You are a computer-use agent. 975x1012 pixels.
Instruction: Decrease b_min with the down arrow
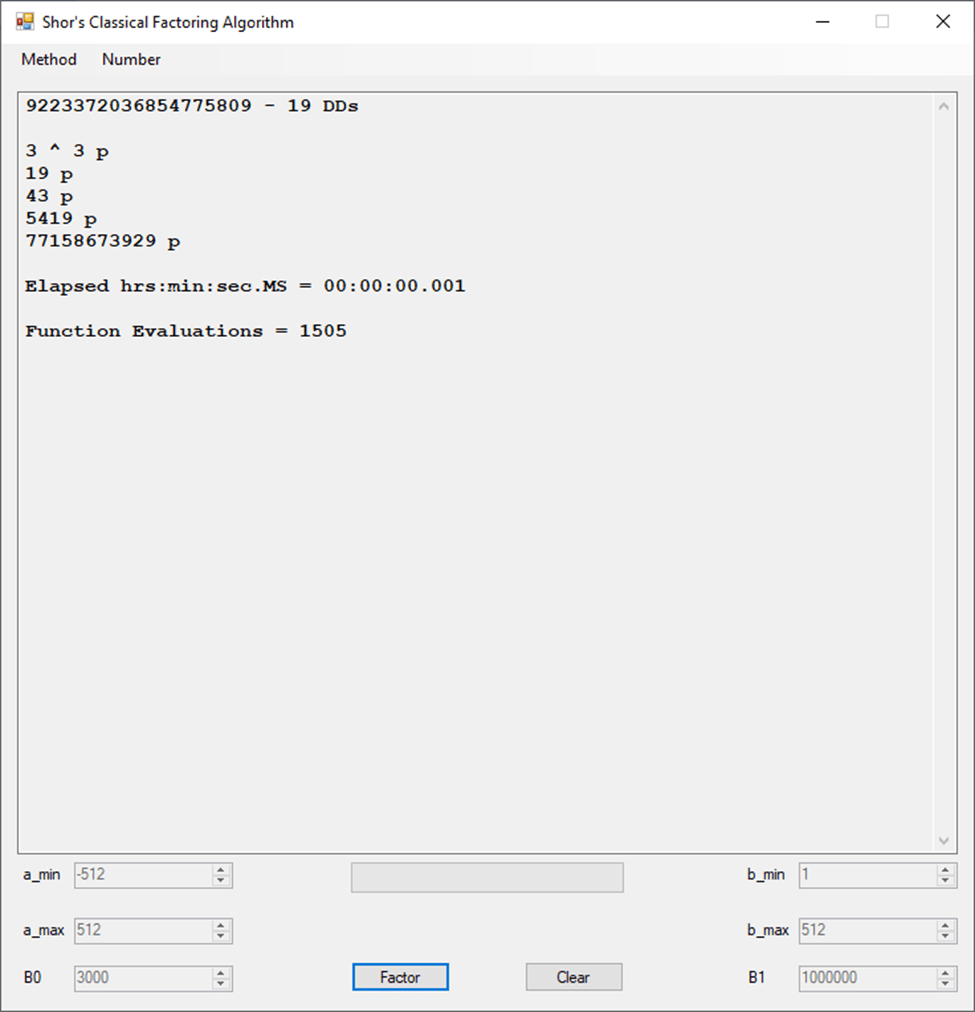(945, 881)
